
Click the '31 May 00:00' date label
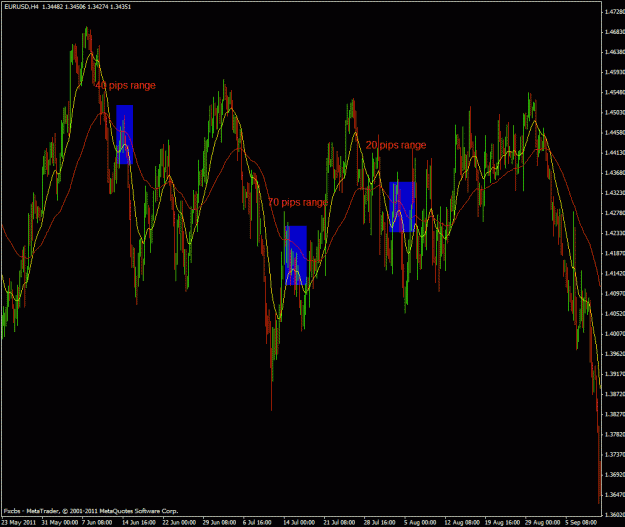[60, 522]
